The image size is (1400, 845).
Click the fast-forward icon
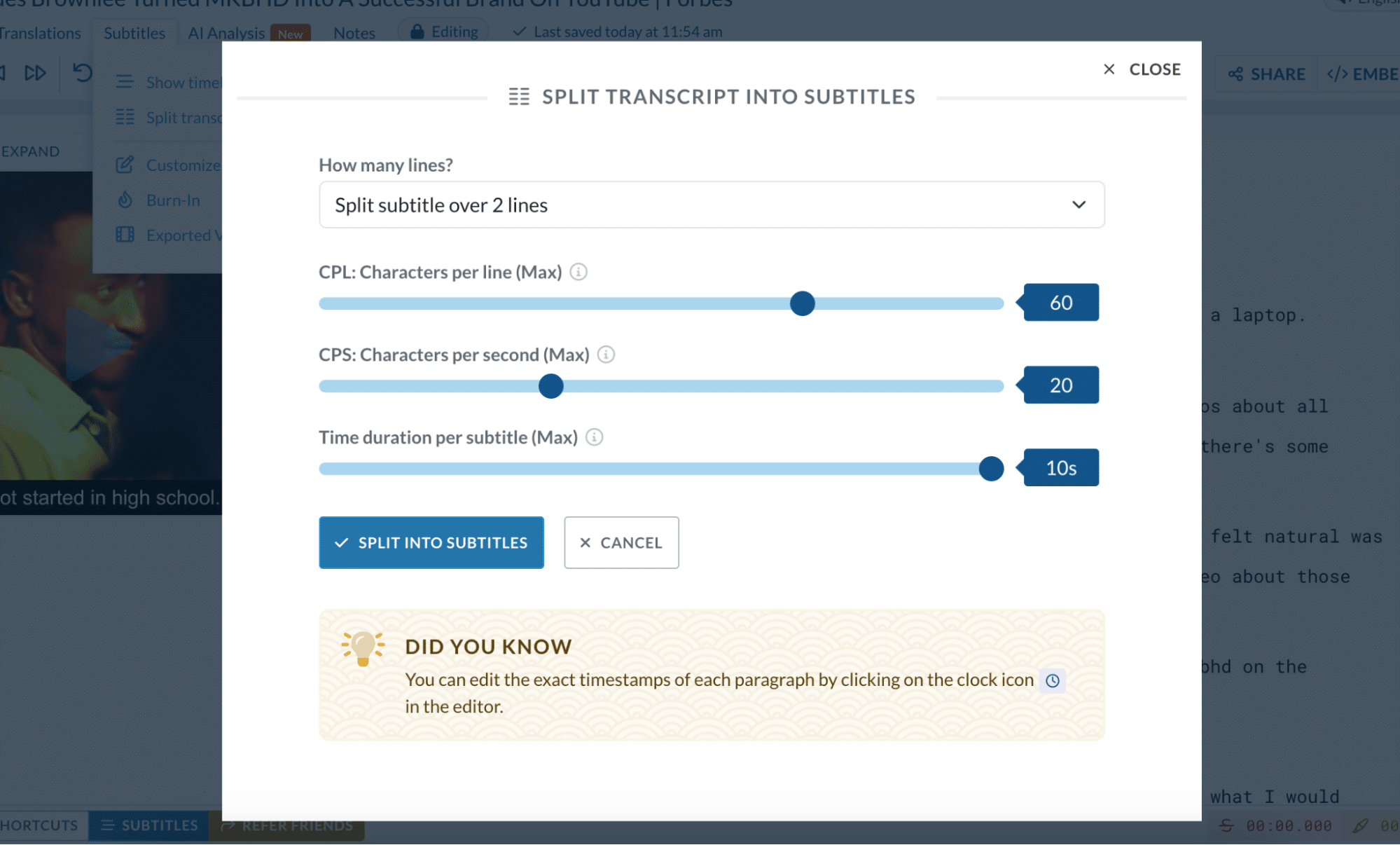pyautogui.click(x=35, y=73)
